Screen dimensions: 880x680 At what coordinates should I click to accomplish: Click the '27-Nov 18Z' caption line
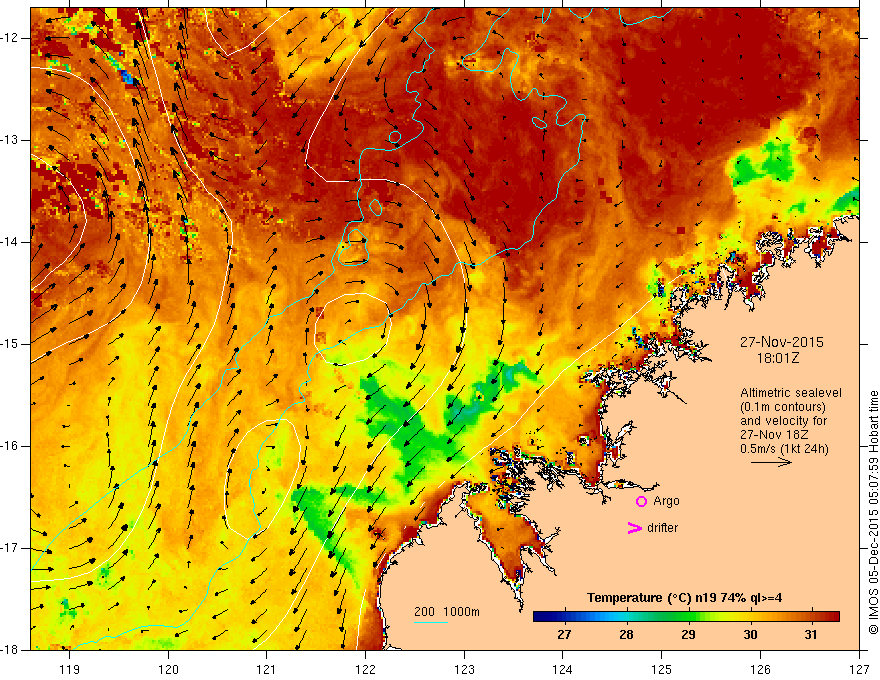click(774, 435)
